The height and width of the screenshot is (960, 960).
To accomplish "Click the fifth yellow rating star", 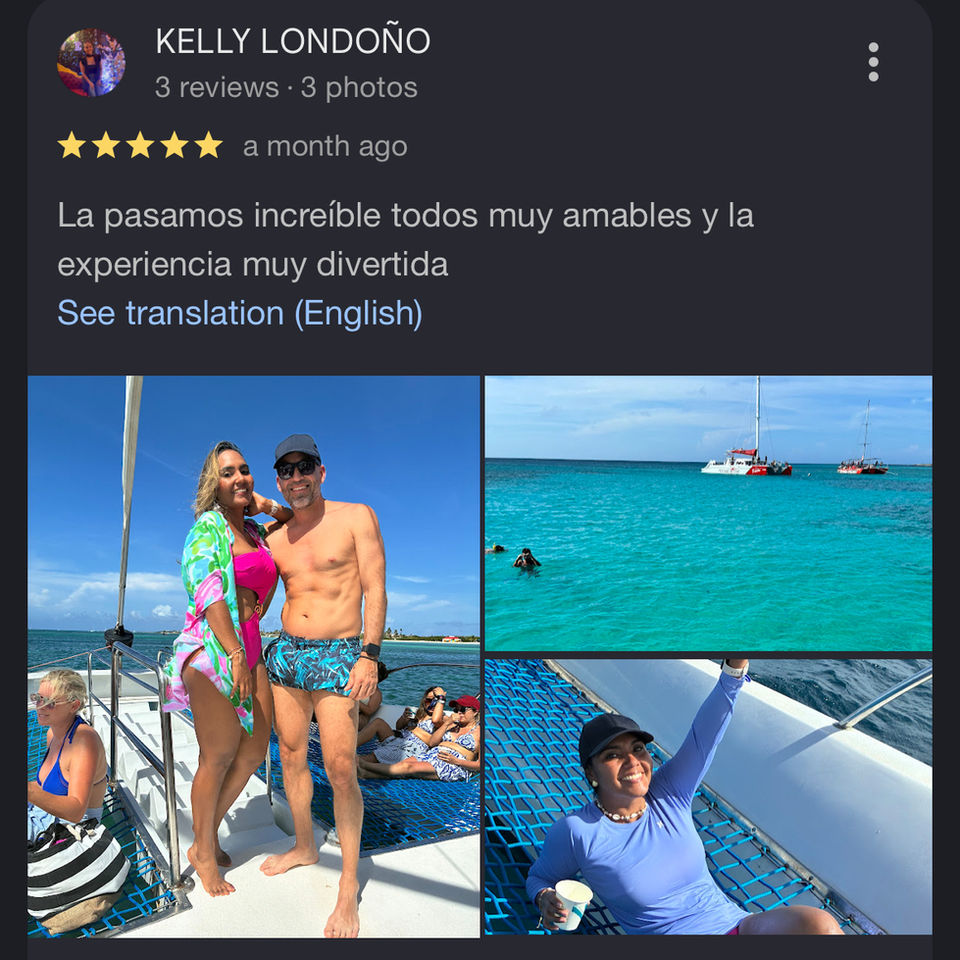I will coord(209,145).
